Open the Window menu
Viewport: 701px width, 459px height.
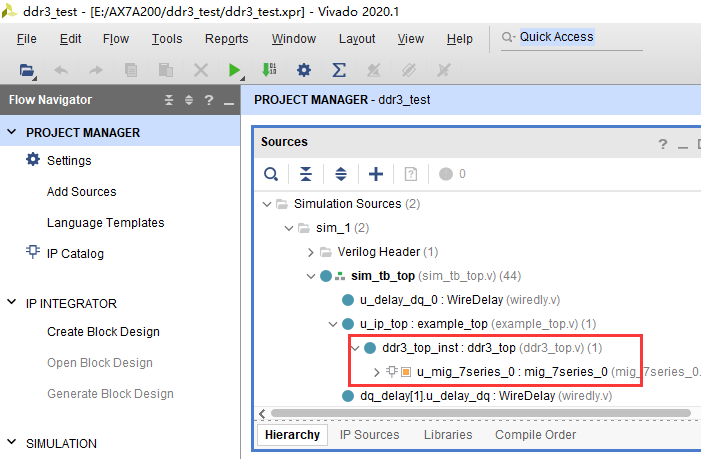pos(294,39)
